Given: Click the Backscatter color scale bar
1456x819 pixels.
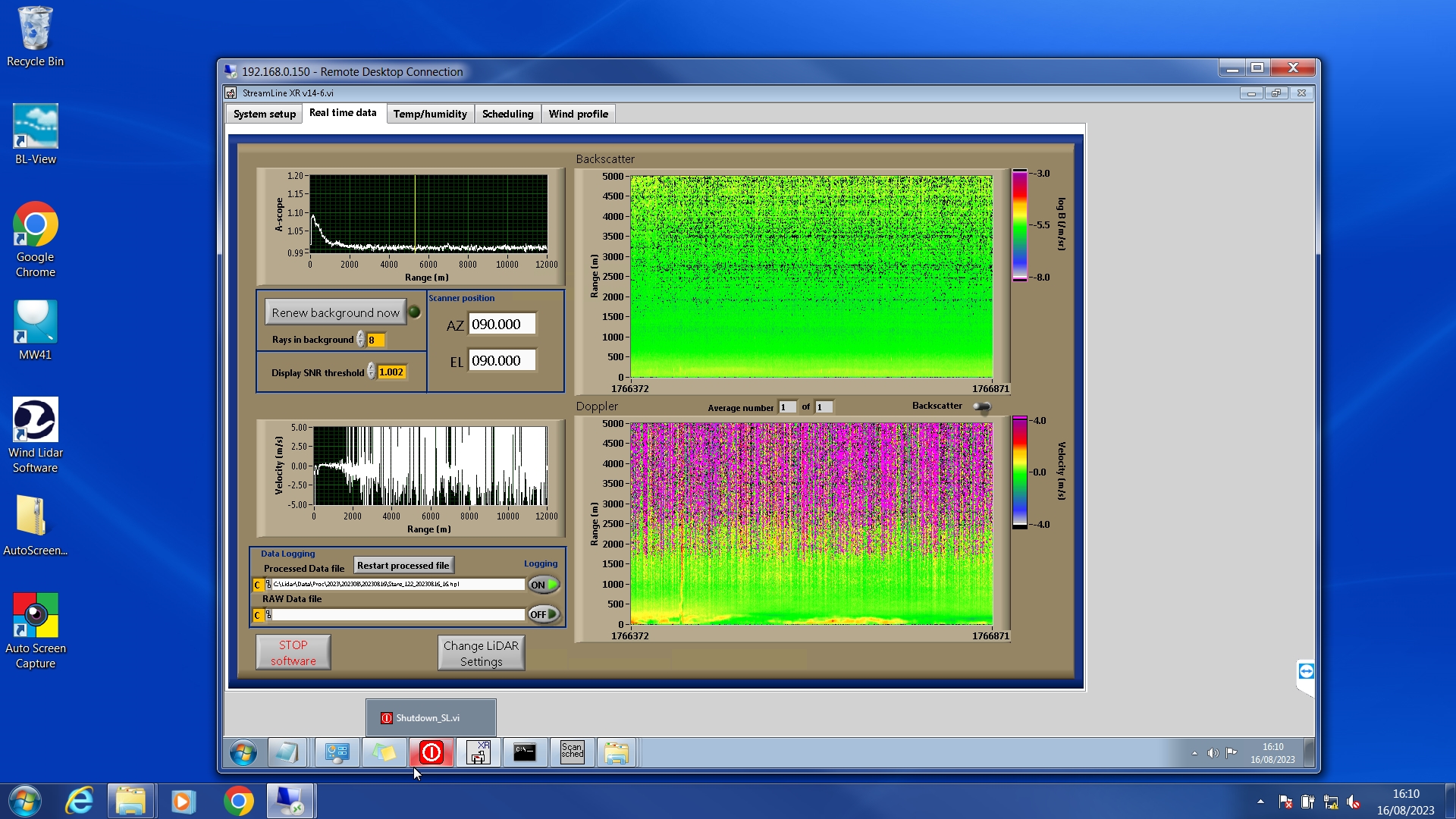Looking at the screenshot, I should [x=1019, y=225].
